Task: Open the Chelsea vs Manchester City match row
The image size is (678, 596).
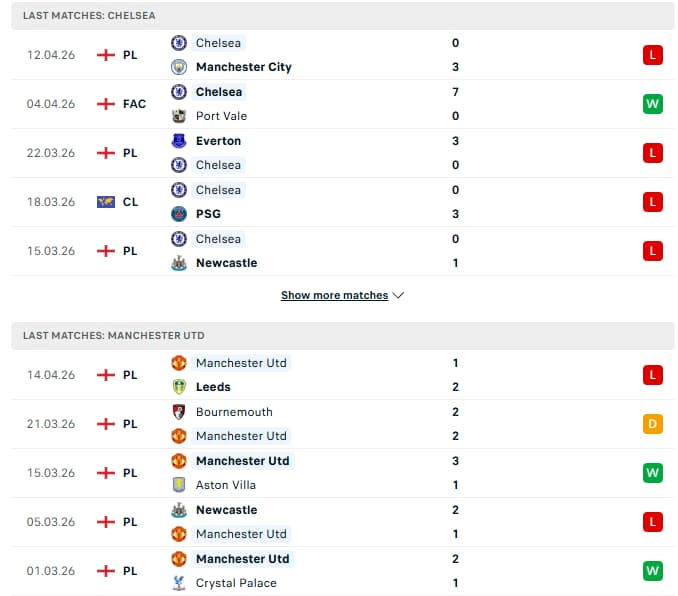Action: (x=340, y=55)
